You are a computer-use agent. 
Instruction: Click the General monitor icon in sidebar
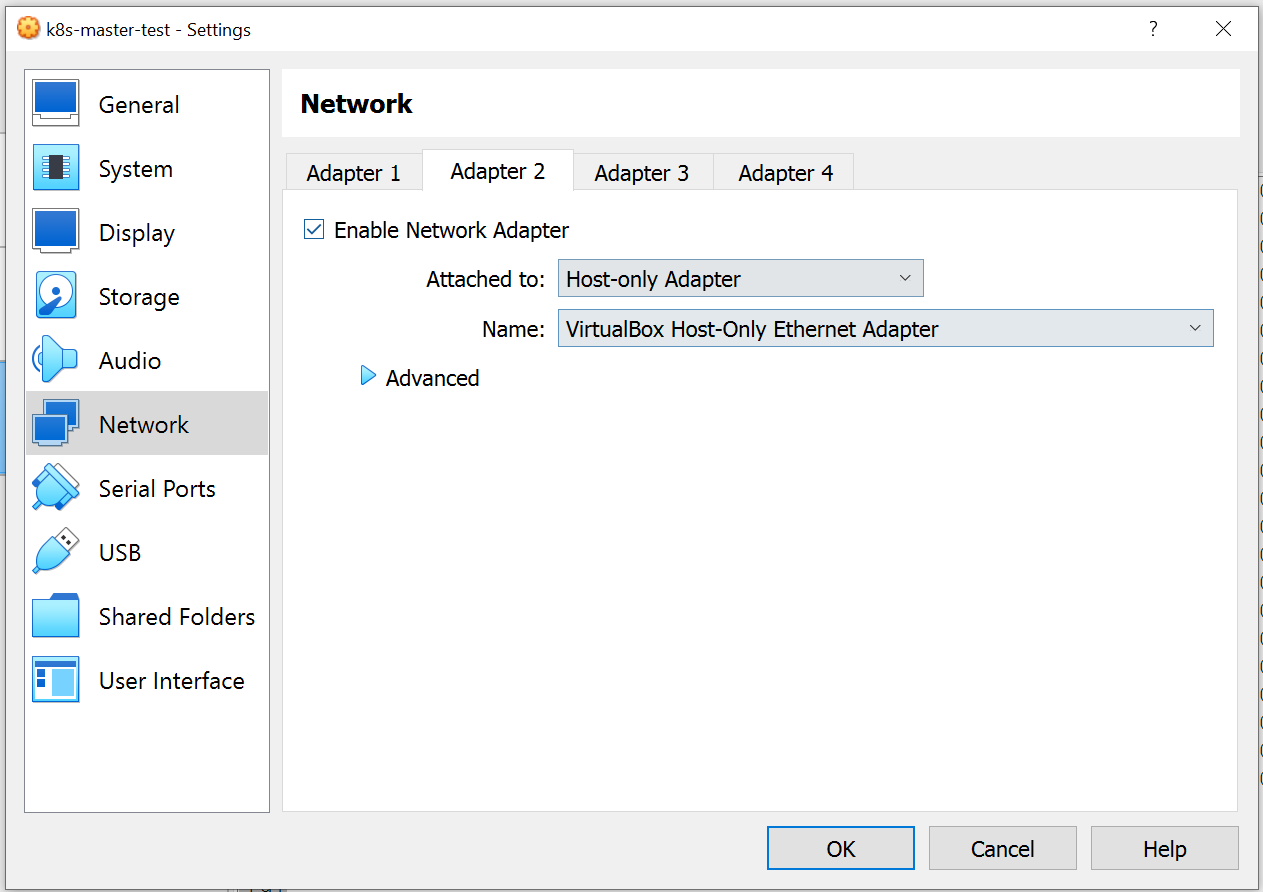[56, 104]
